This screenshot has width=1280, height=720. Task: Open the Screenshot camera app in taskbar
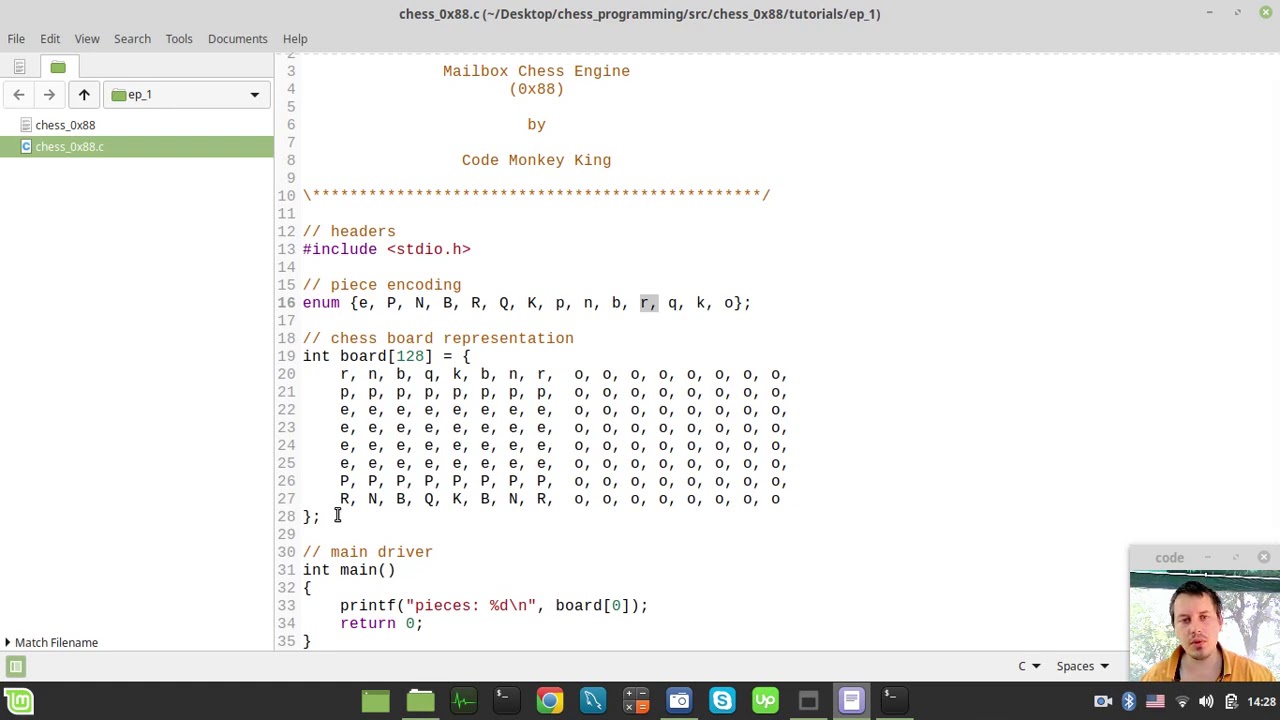point(679,701)
